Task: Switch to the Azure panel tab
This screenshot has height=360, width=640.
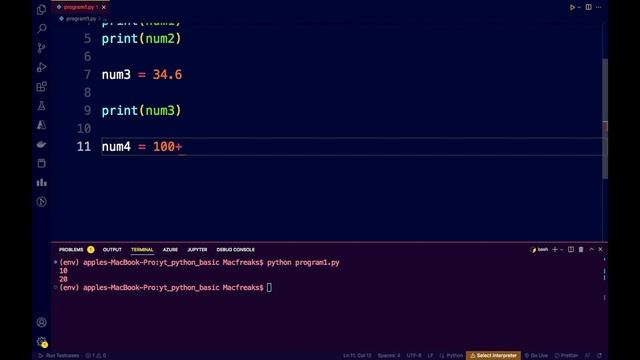Action: click(x=170, y=249)
